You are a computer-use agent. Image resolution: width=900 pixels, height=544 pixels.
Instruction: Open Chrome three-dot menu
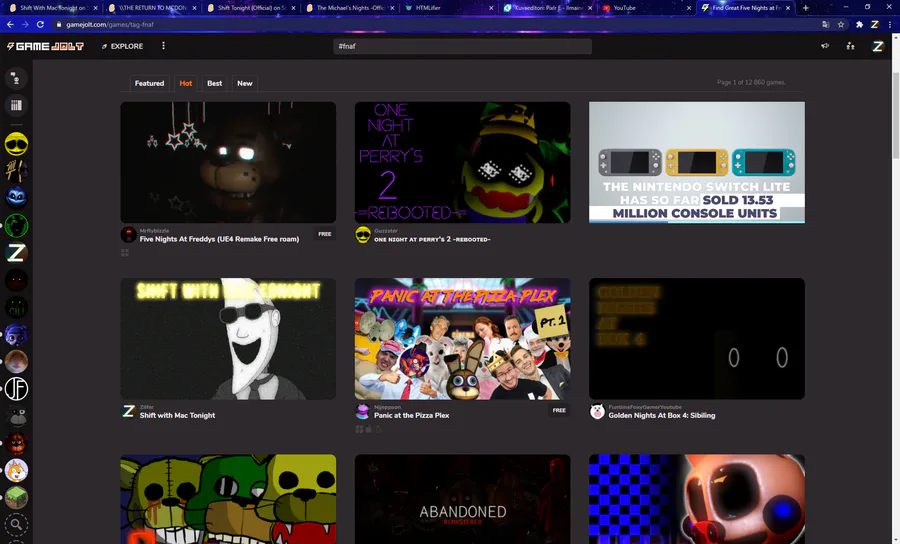coord(890,24)
